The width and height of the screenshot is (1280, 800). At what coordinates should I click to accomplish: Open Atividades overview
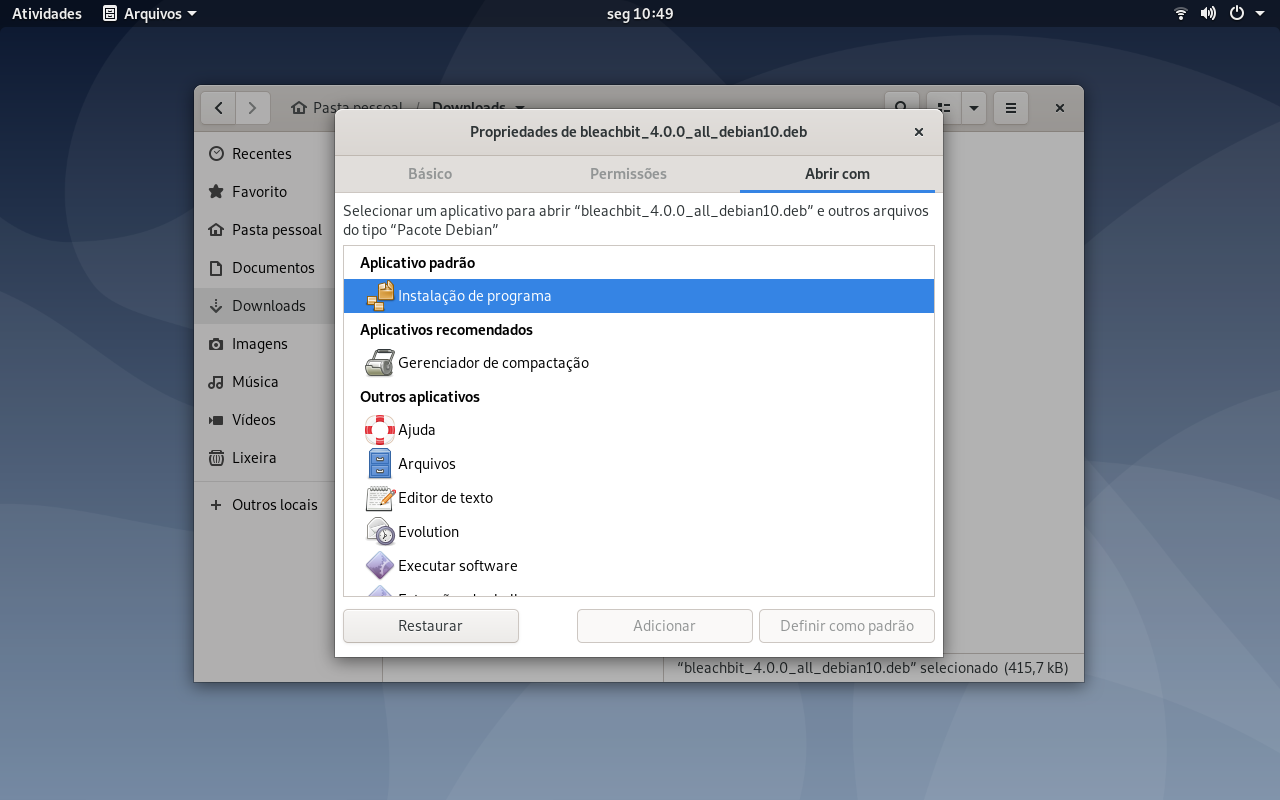pyautogui.click(x=47, y=14)
